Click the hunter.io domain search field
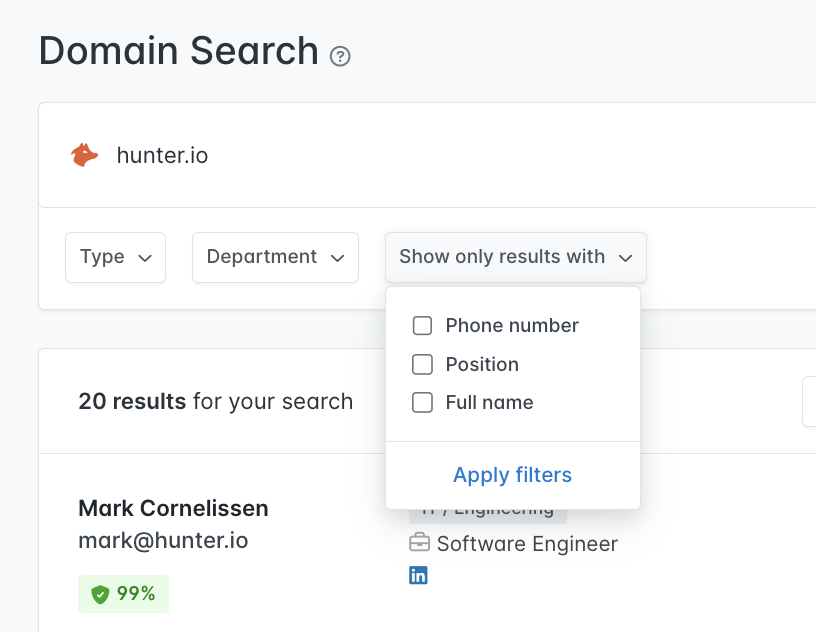816x632 pixels. 428,155
